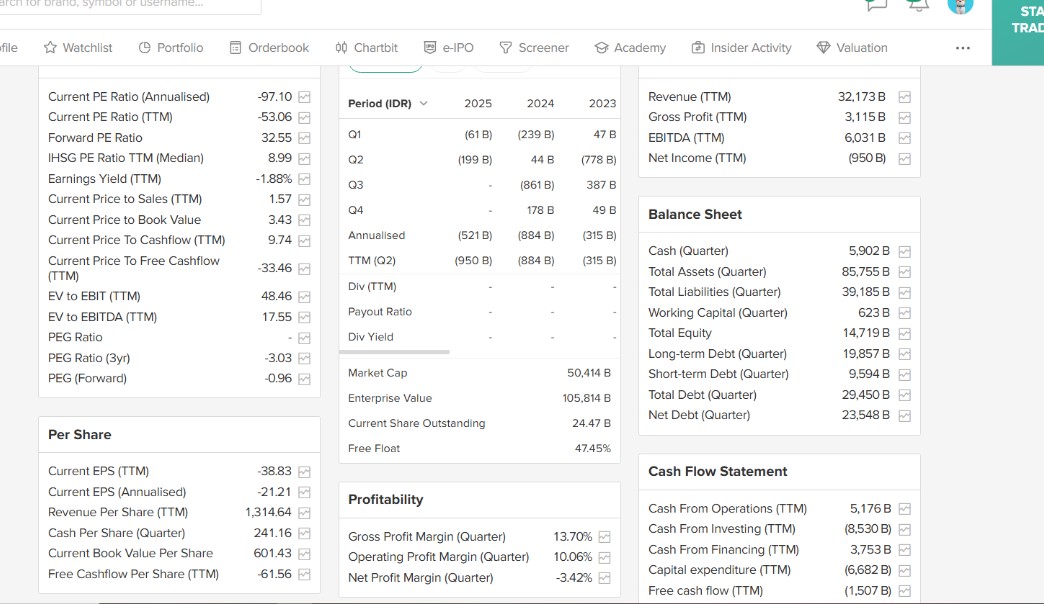Show chart for Revenue (TTM)
The height and width of the screenshot is (604, 1044).
pos(904,97)
